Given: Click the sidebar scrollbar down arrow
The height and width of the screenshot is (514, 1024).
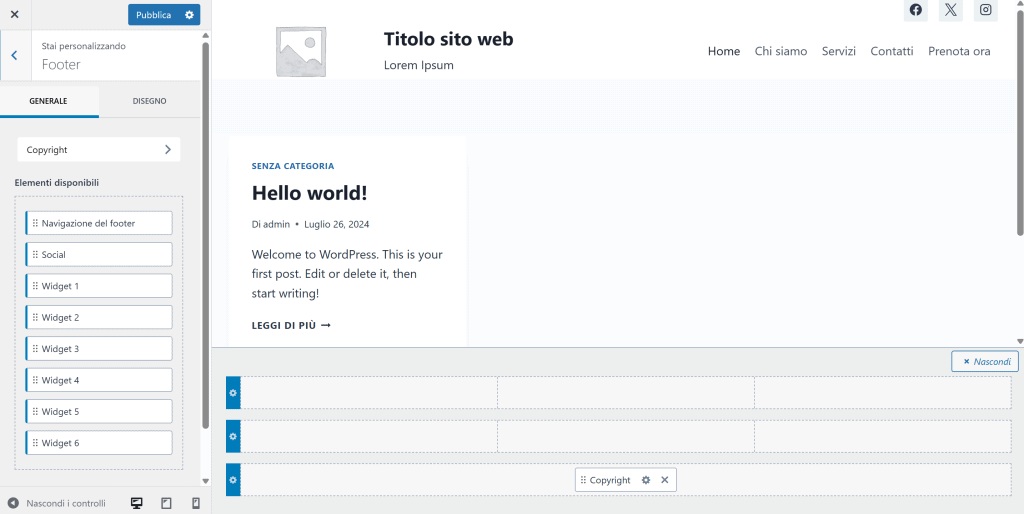Looking at the screenshot, I should coord(206,481).
